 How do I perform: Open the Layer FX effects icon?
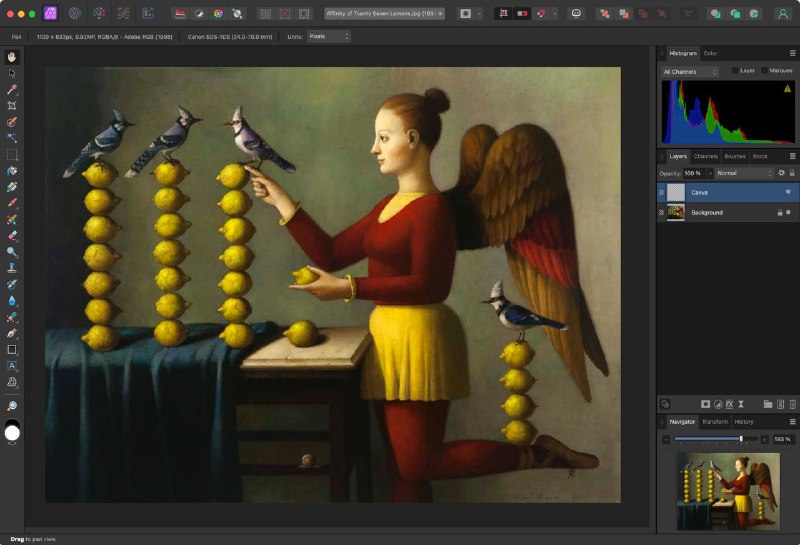(729, 404)
